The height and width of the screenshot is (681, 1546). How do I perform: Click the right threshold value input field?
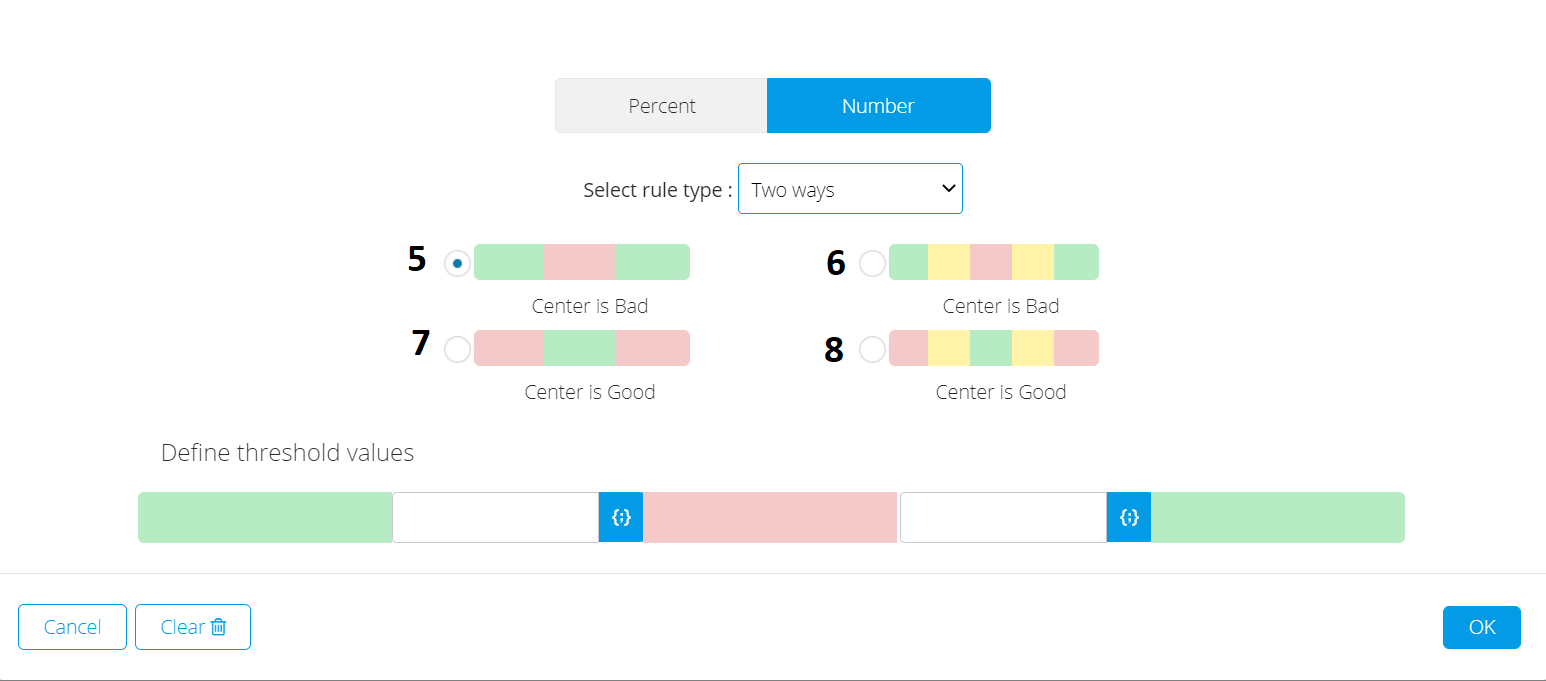tap(1004, 517)
